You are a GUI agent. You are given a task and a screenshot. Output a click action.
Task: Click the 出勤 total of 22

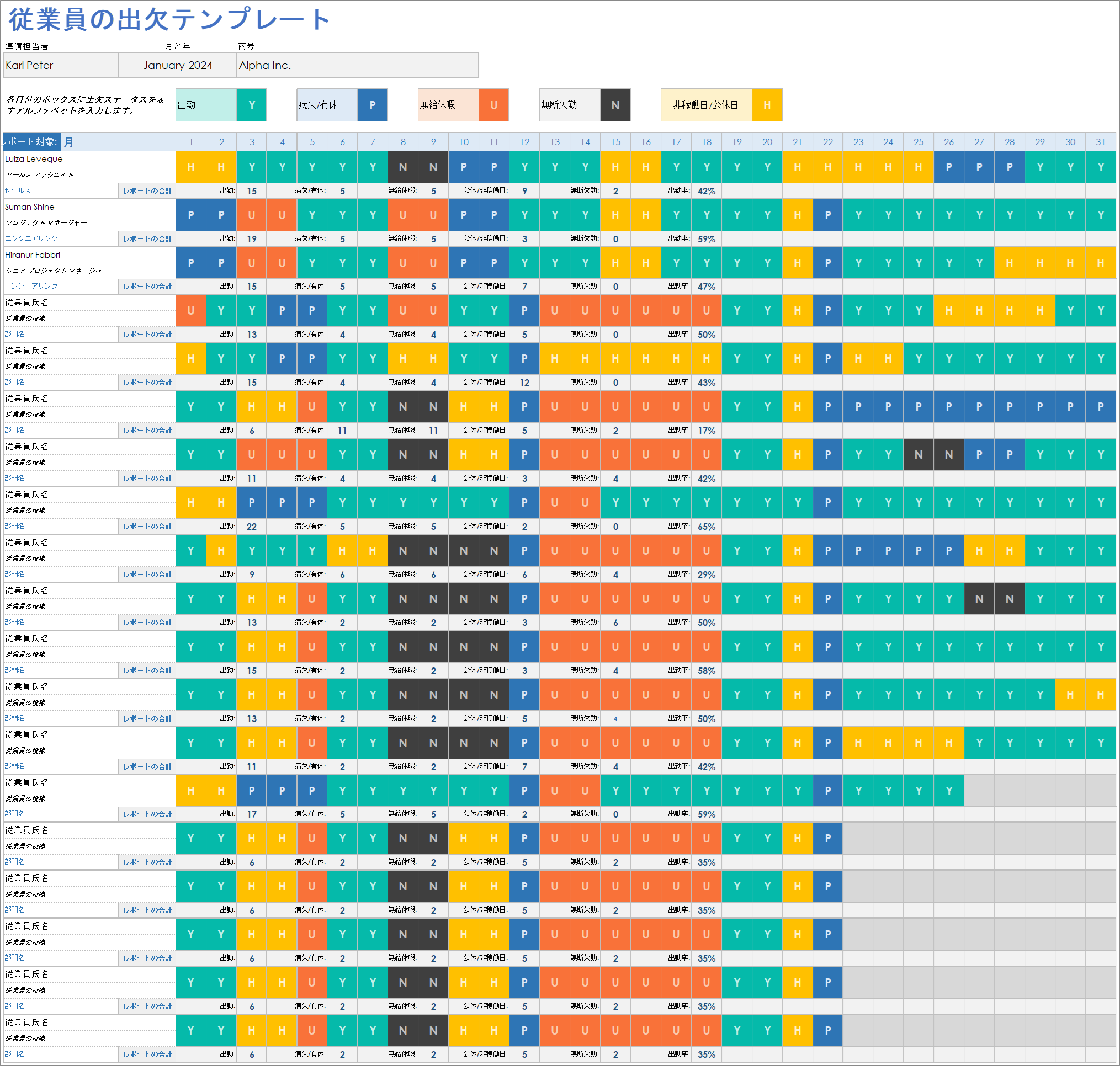pyautogui.click(x=252, y=527)
